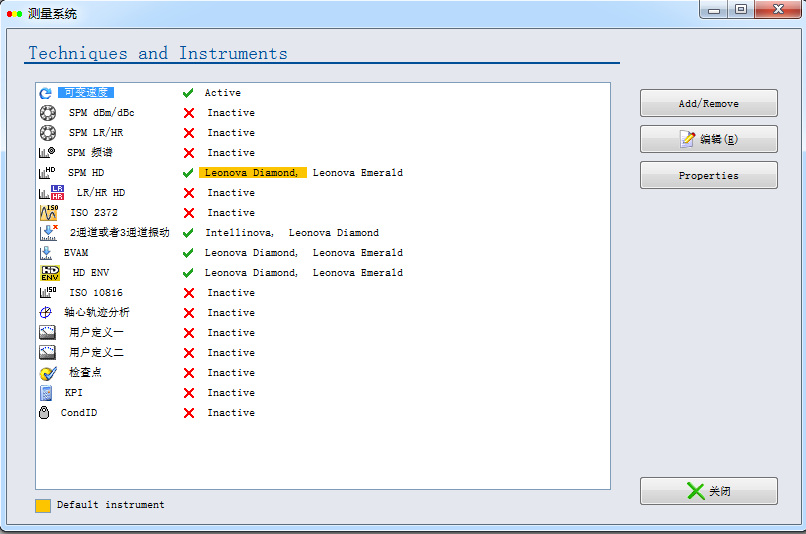Viewport: 806px width, 534px height.
Task: Click the orange Default instrument swatch
Action: [x=43, y=506]
